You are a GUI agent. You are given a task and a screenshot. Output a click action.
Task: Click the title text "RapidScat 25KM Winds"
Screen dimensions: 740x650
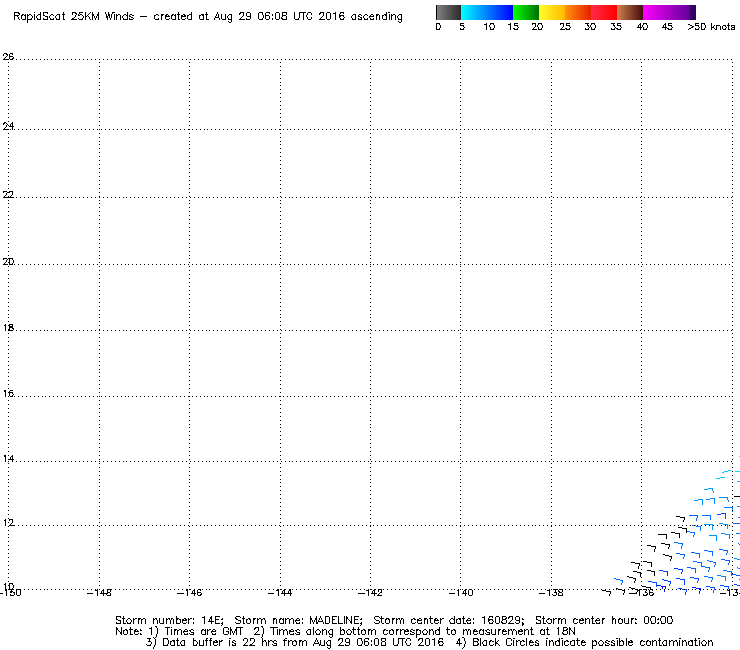coord(74,17)
